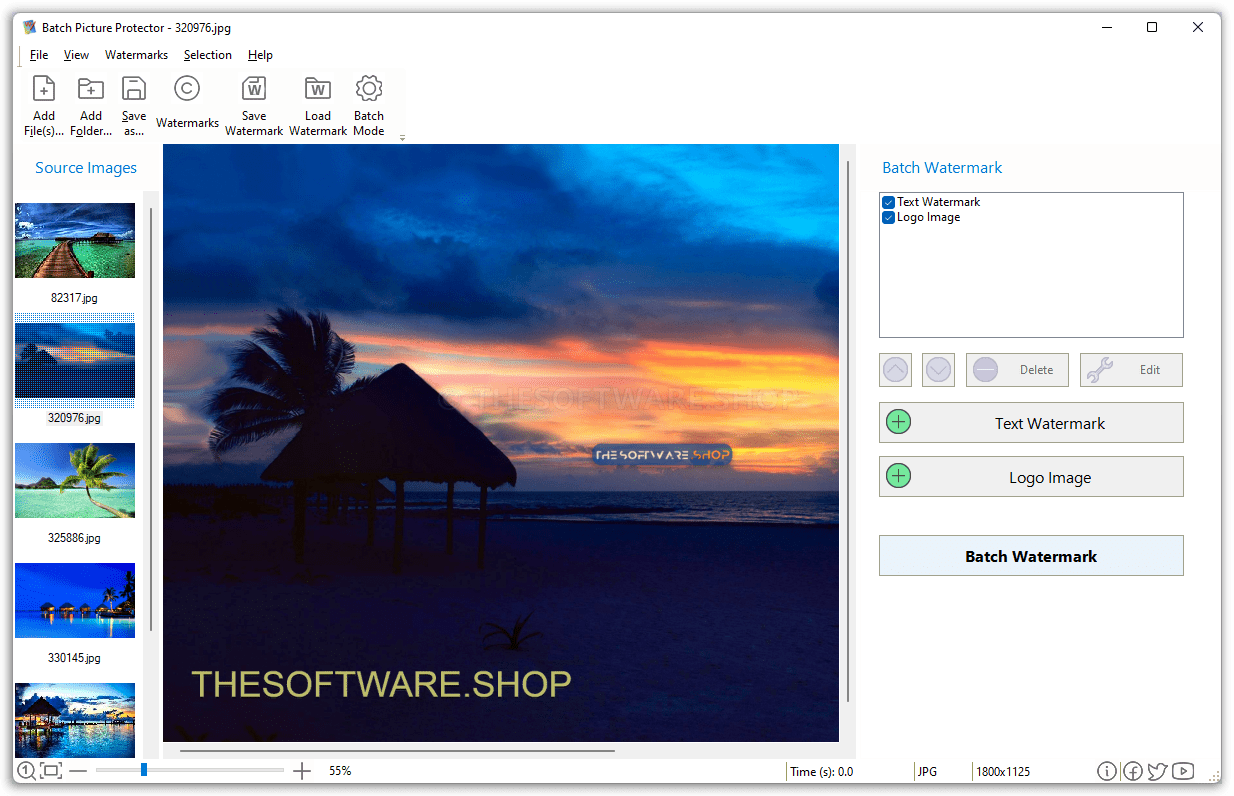Open the info icon in status bar
The width and height of the screenshot is (1234, 796).
click(1107, 771)
